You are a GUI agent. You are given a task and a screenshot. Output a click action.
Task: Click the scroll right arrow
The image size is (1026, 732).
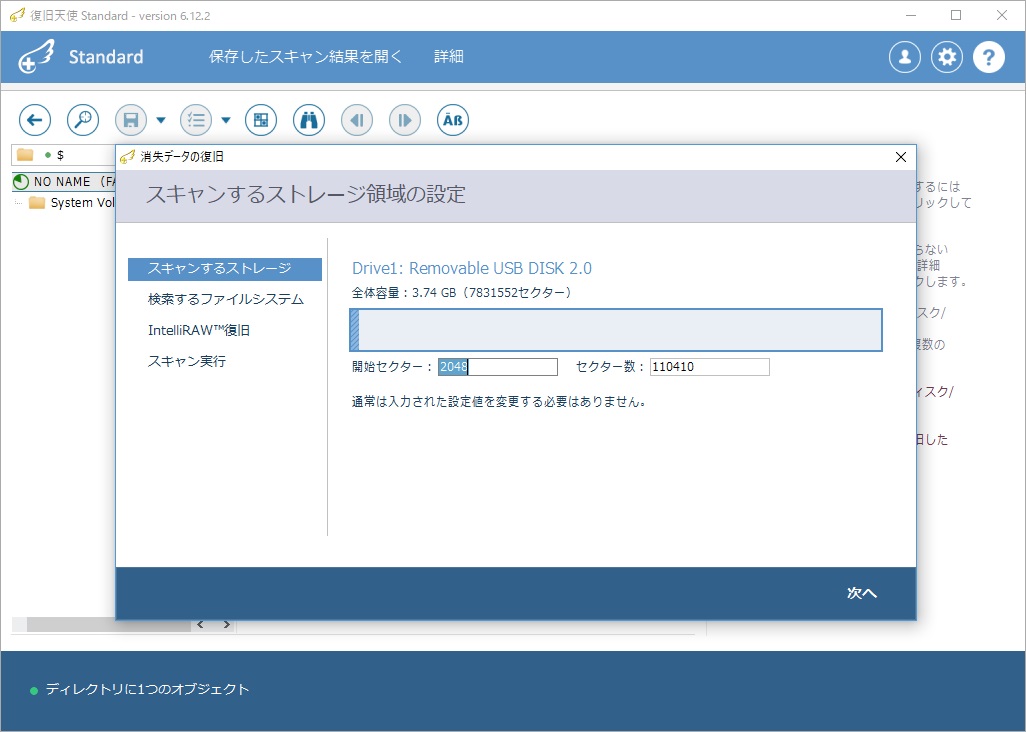(x=226, y=625)
